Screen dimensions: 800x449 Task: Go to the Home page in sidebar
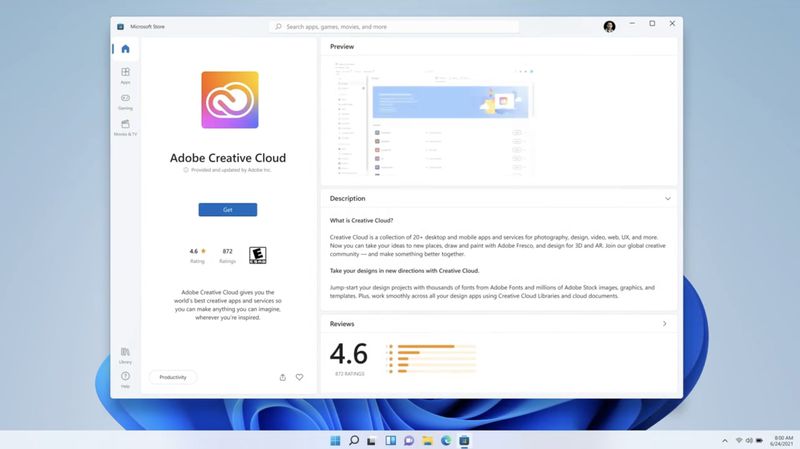[x=126, y=49]
